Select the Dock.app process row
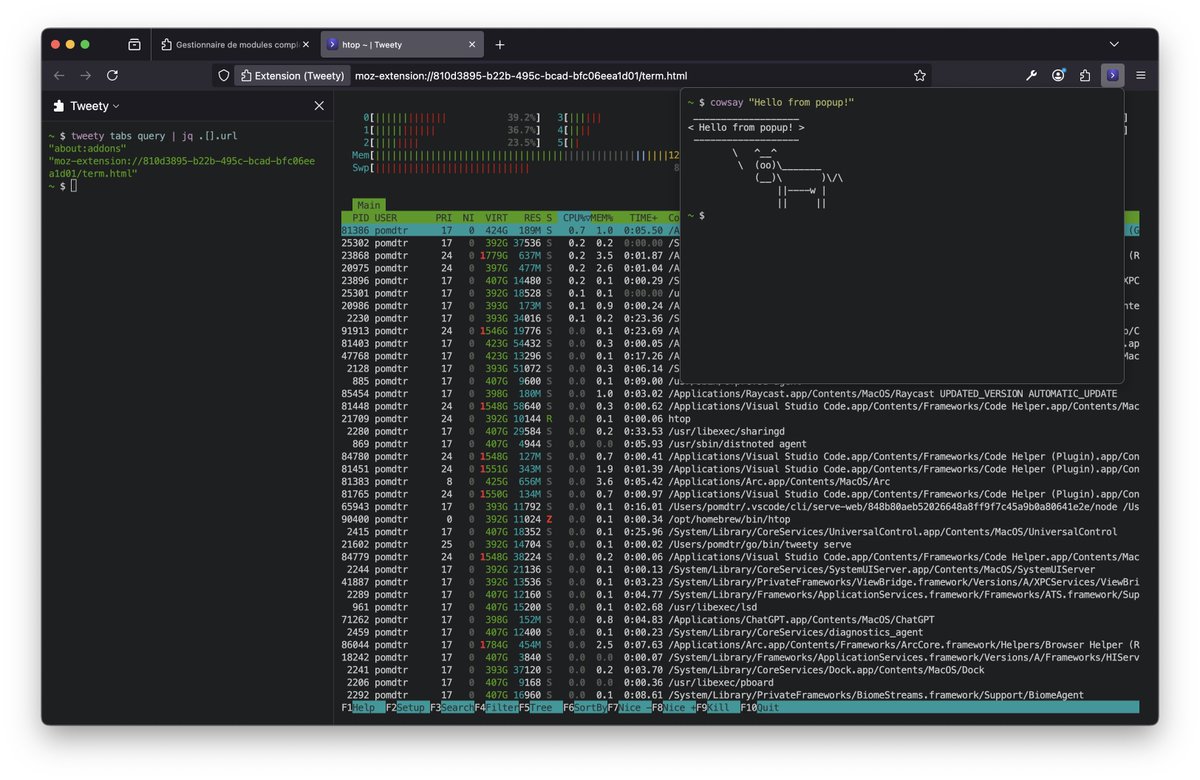Image resolution: width=1200 pixels, height=780 pixels. pos(740,669)
